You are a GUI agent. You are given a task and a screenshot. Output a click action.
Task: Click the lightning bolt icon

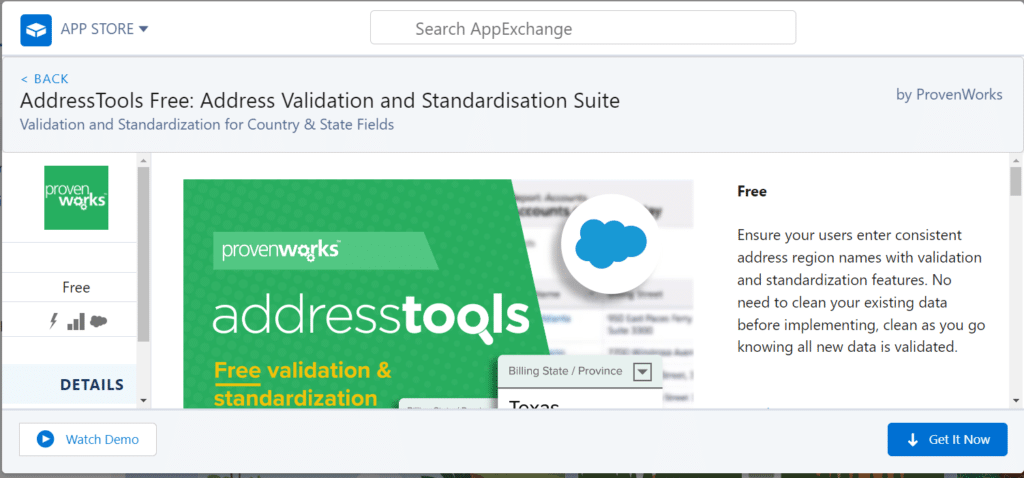point(53,321)
